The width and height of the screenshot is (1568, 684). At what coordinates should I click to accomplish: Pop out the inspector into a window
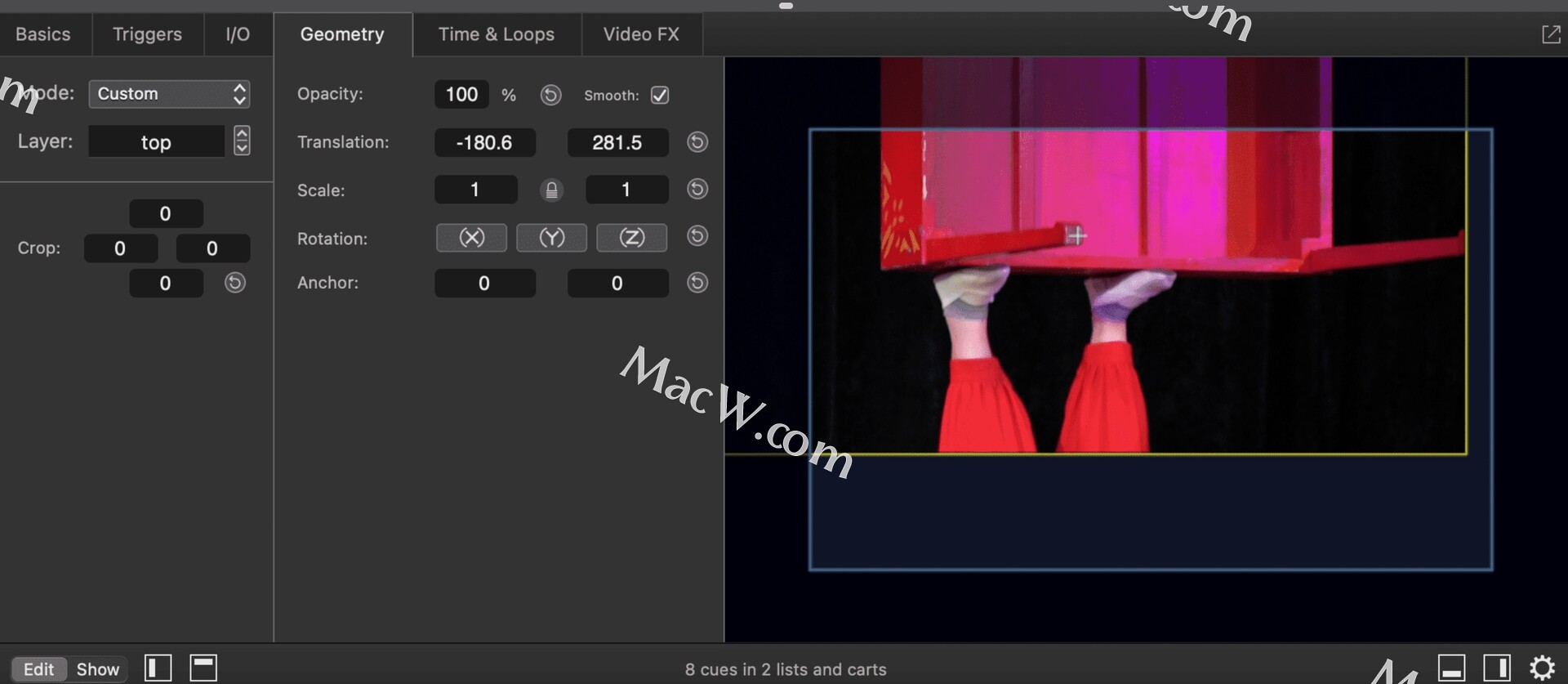[1551, 34]
